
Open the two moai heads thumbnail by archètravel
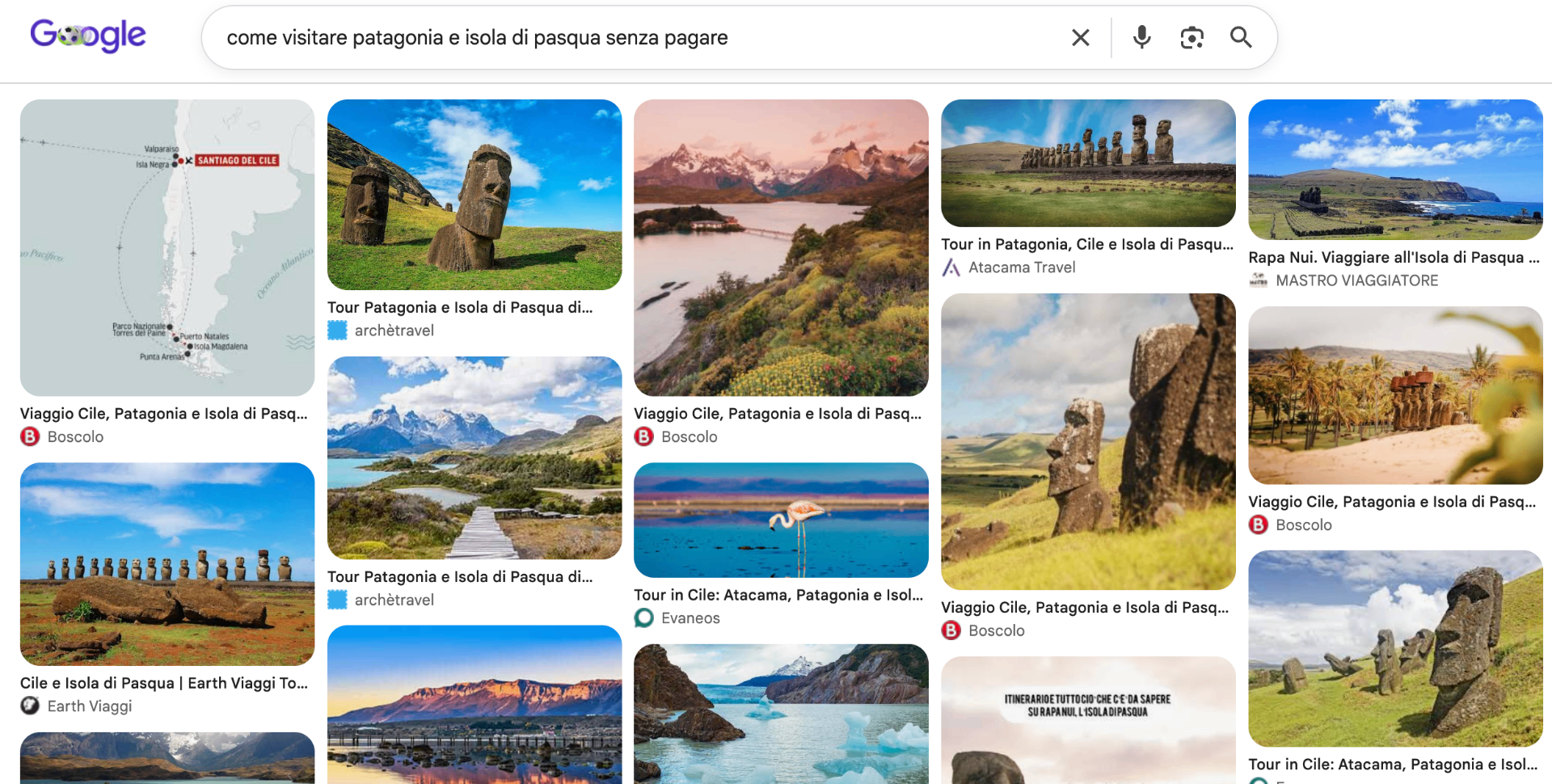(474, 195)
